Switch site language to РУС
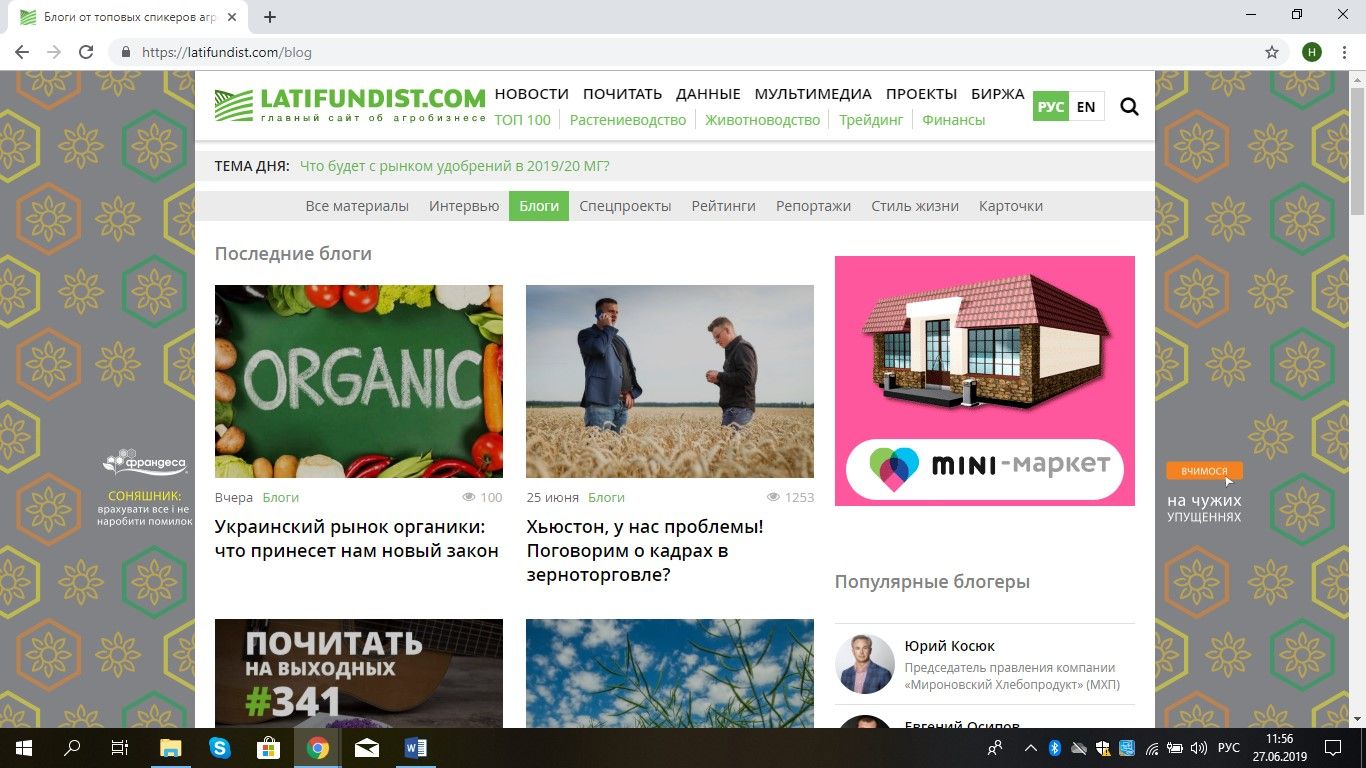 (1051, 106)
